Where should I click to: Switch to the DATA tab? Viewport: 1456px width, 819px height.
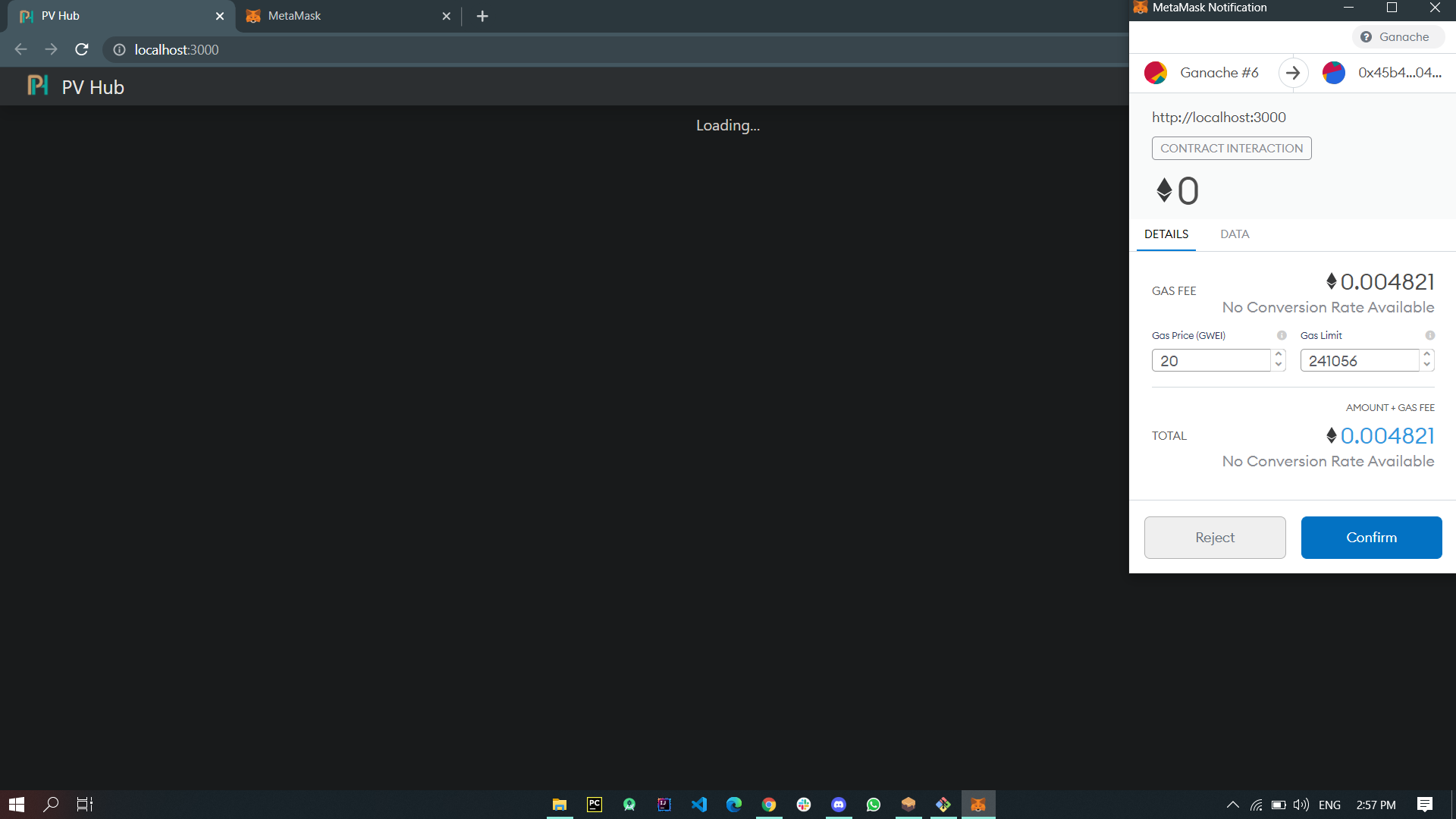(x=1235, y=234)
